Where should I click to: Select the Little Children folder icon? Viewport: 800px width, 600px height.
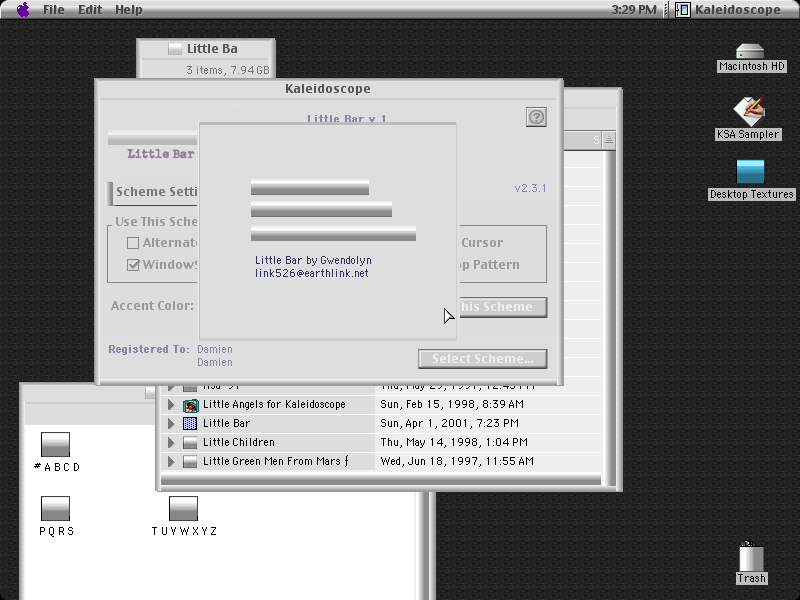[x=190, y=442]
